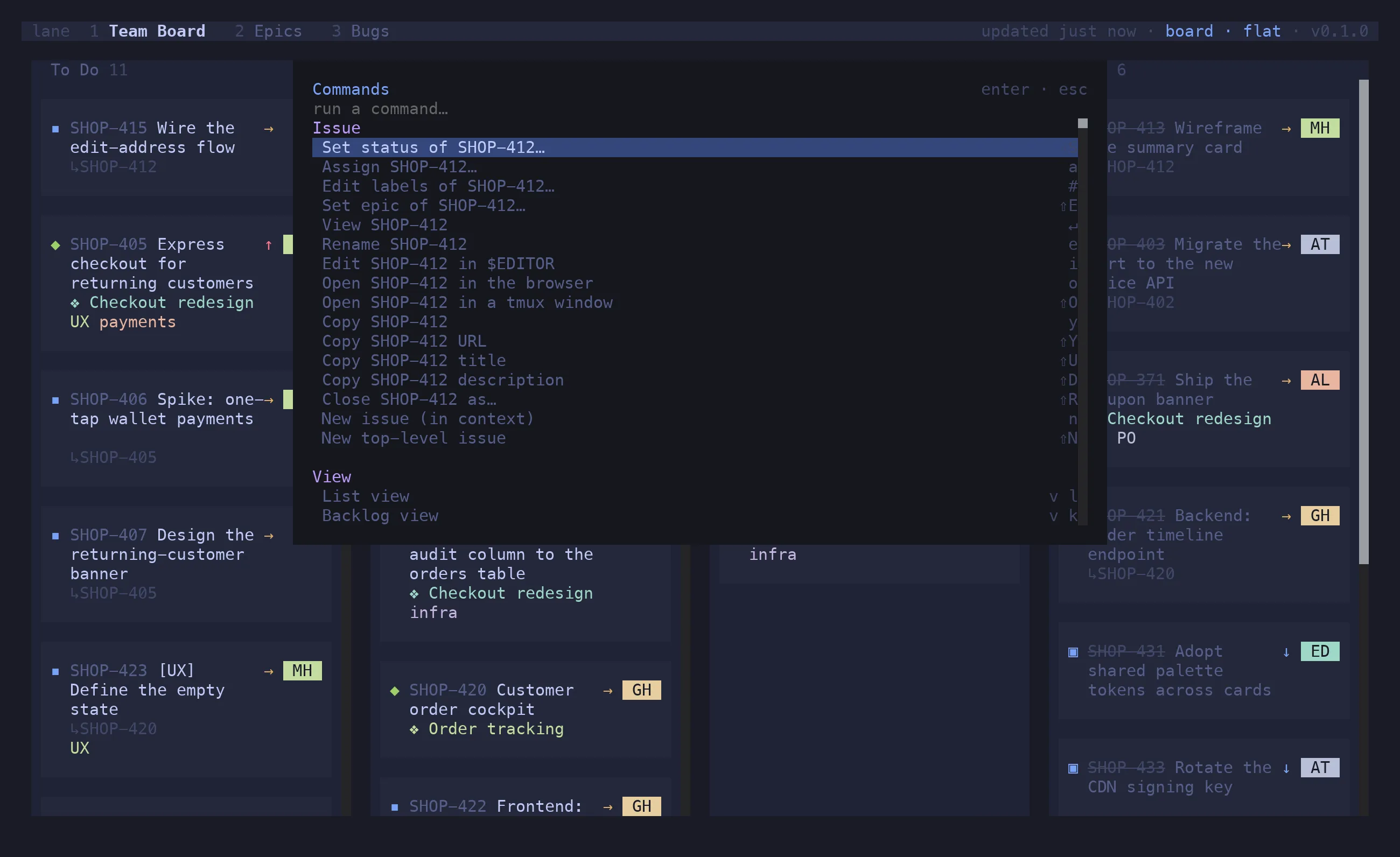This screenshot has height=857, width=1400.
Task: Click the priority arrow on SHOP-407
Action: point(269,536)
